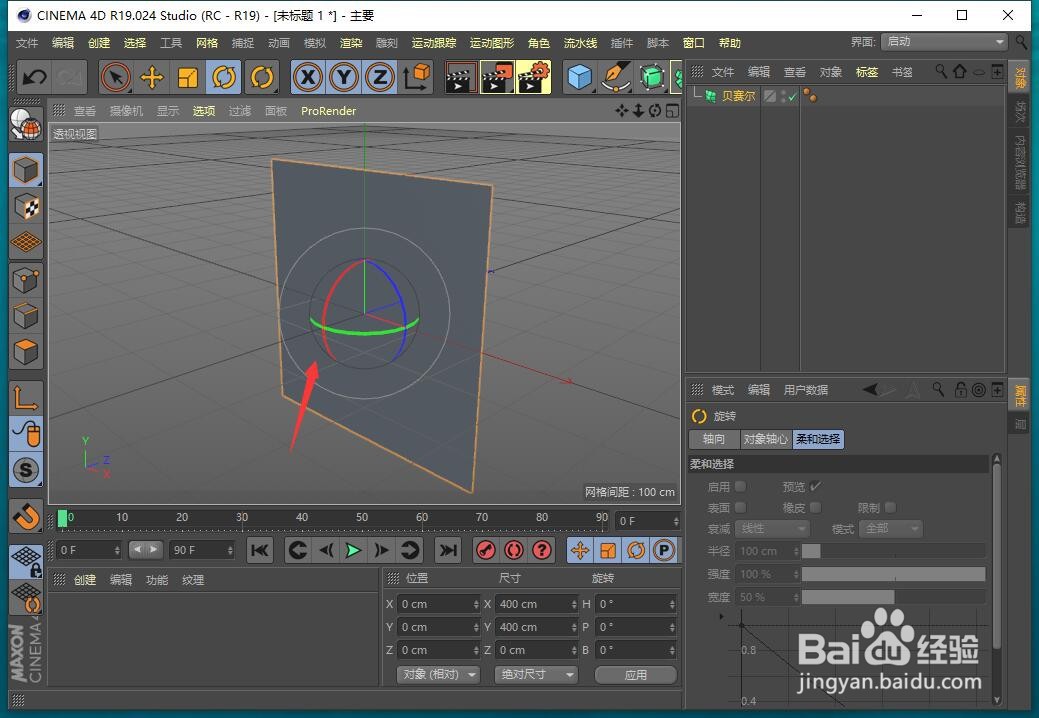Open 衰减 线性 dropdown
Viewport: 1039px width, 718px height.
pyautogui.click(x=773, y=529)
